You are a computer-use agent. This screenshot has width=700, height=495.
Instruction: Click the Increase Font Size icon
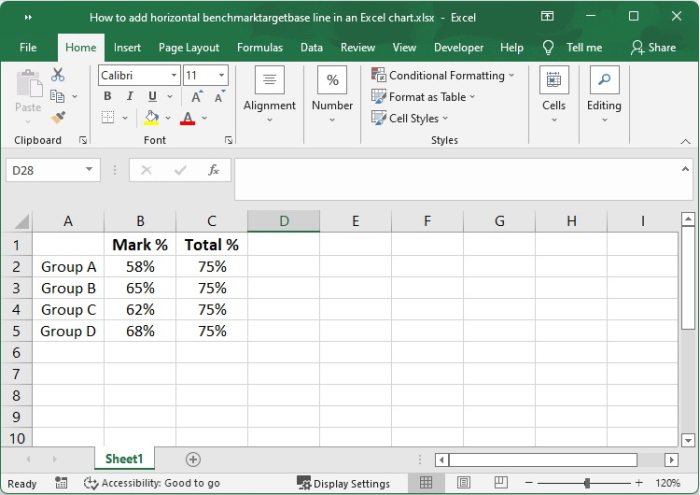(197, 97)
